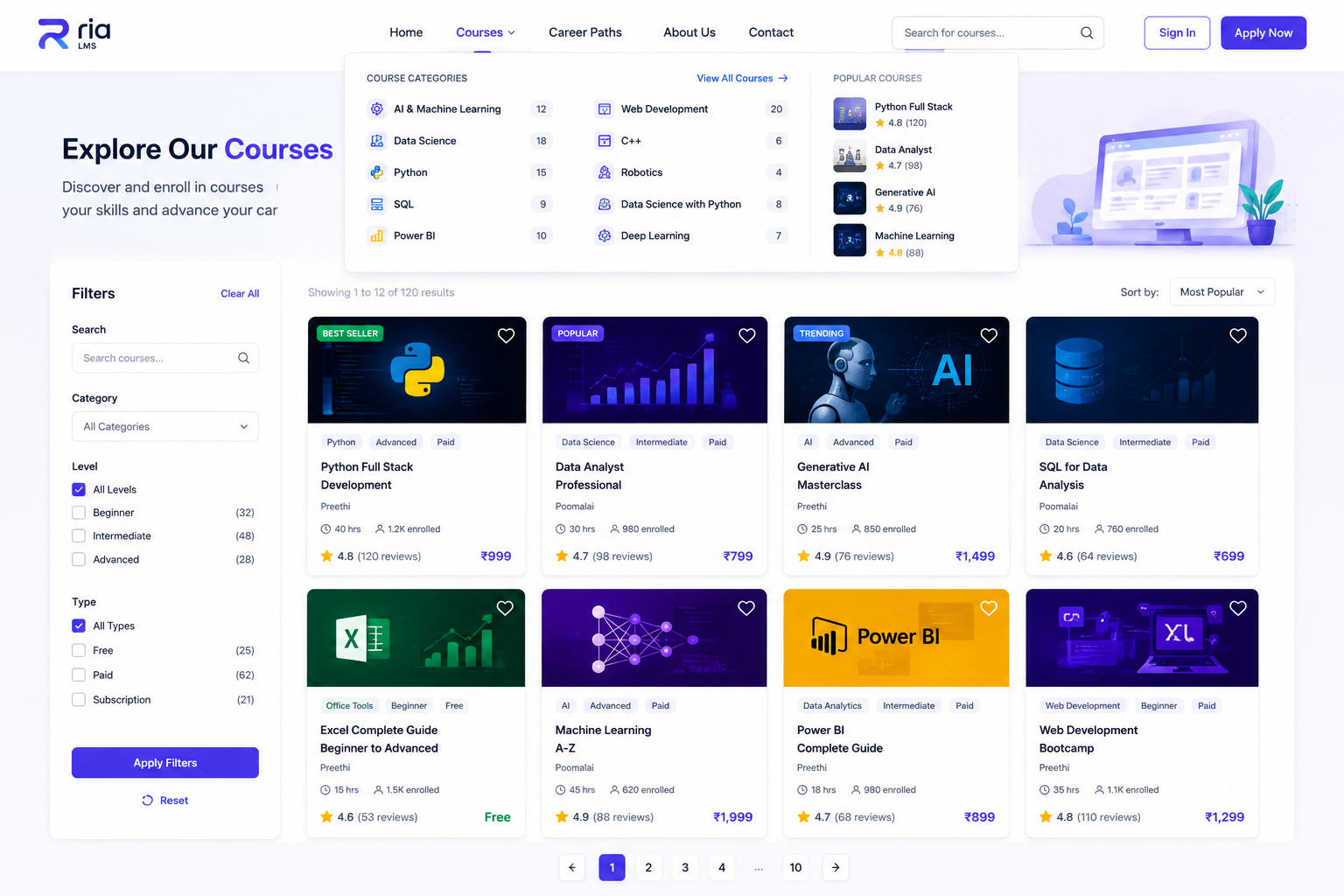
Task: Open the Web Development Bootcamp title
Action: tap(1088, 738)
